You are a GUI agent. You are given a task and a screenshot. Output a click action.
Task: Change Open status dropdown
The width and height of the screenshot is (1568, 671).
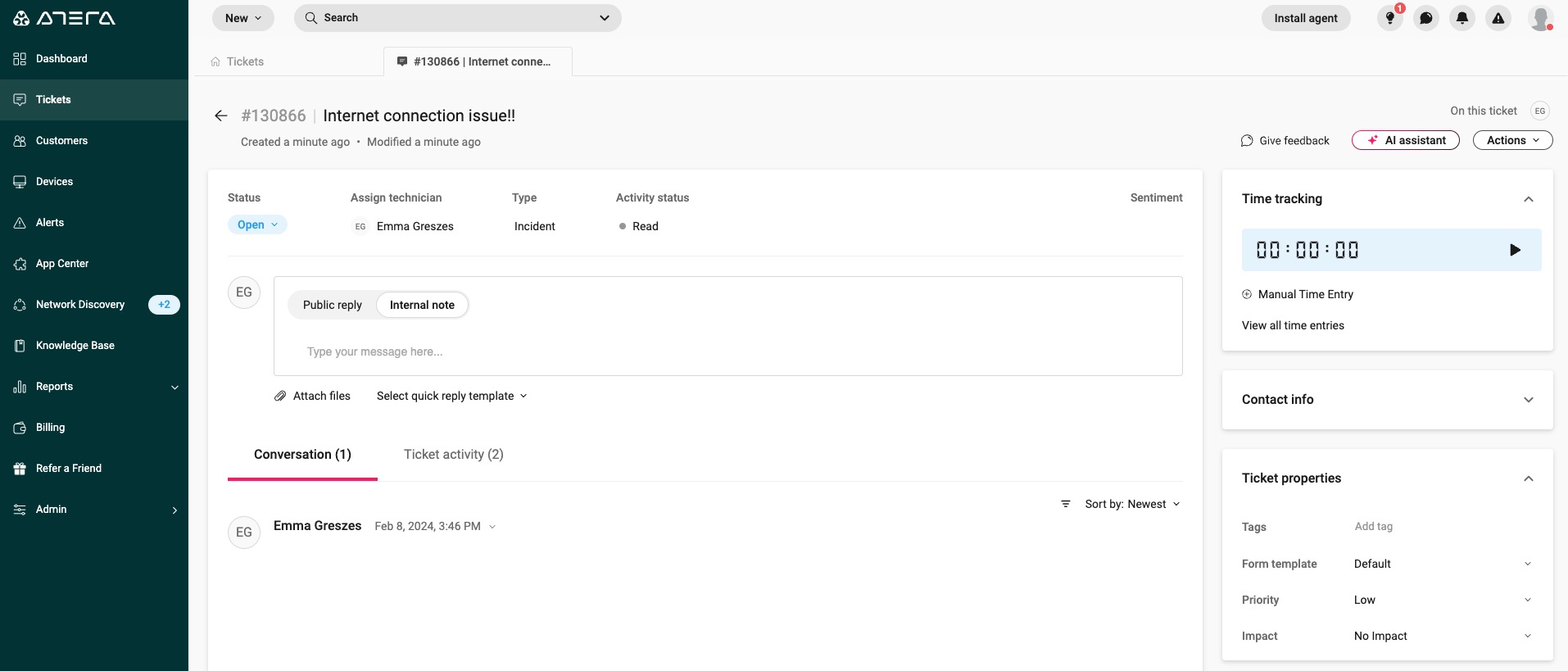(257, 224)
